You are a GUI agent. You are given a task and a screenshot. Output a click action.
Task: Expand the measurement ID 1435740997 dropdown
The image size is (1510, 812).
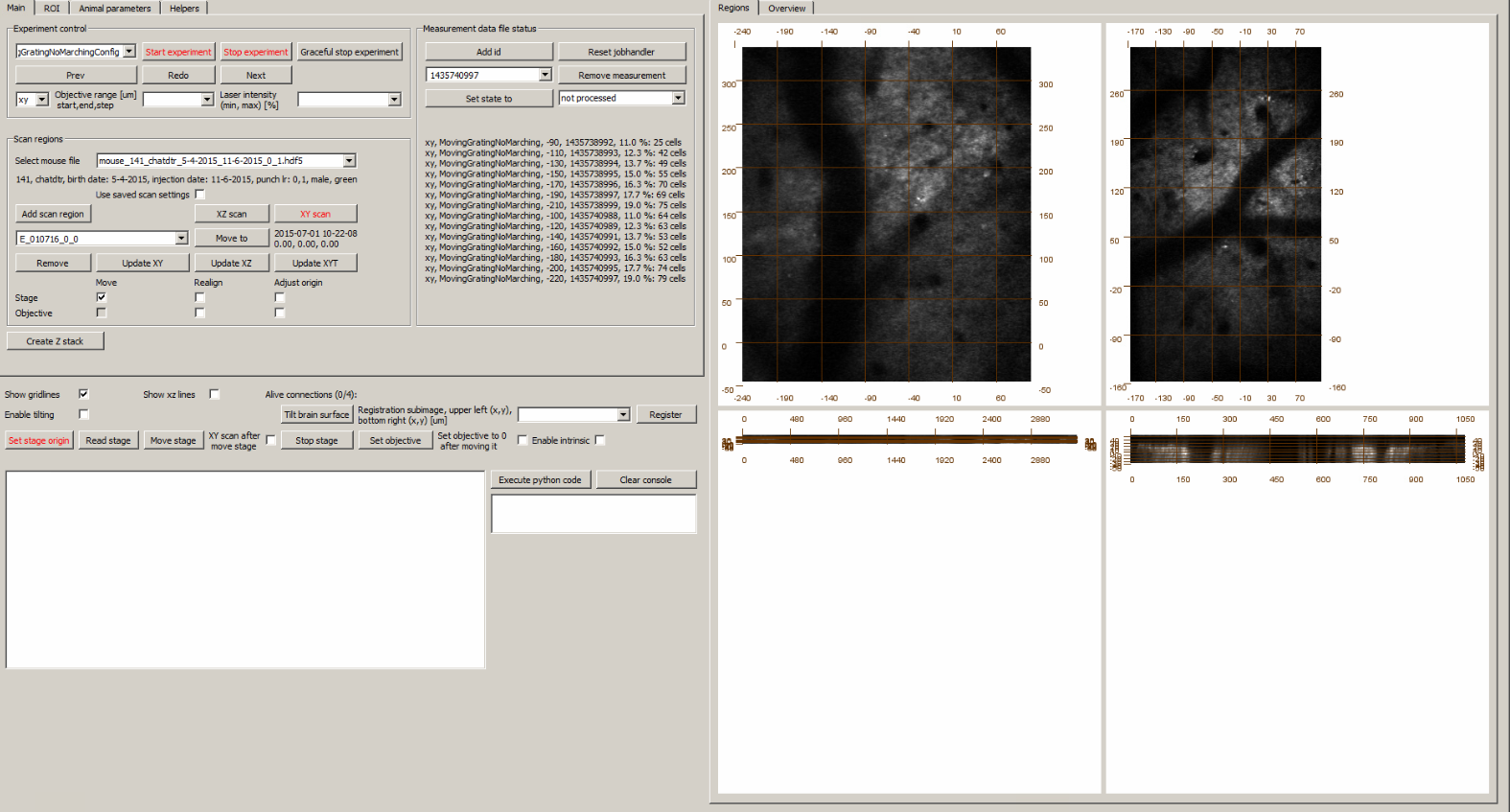click(x=545, y=75)
